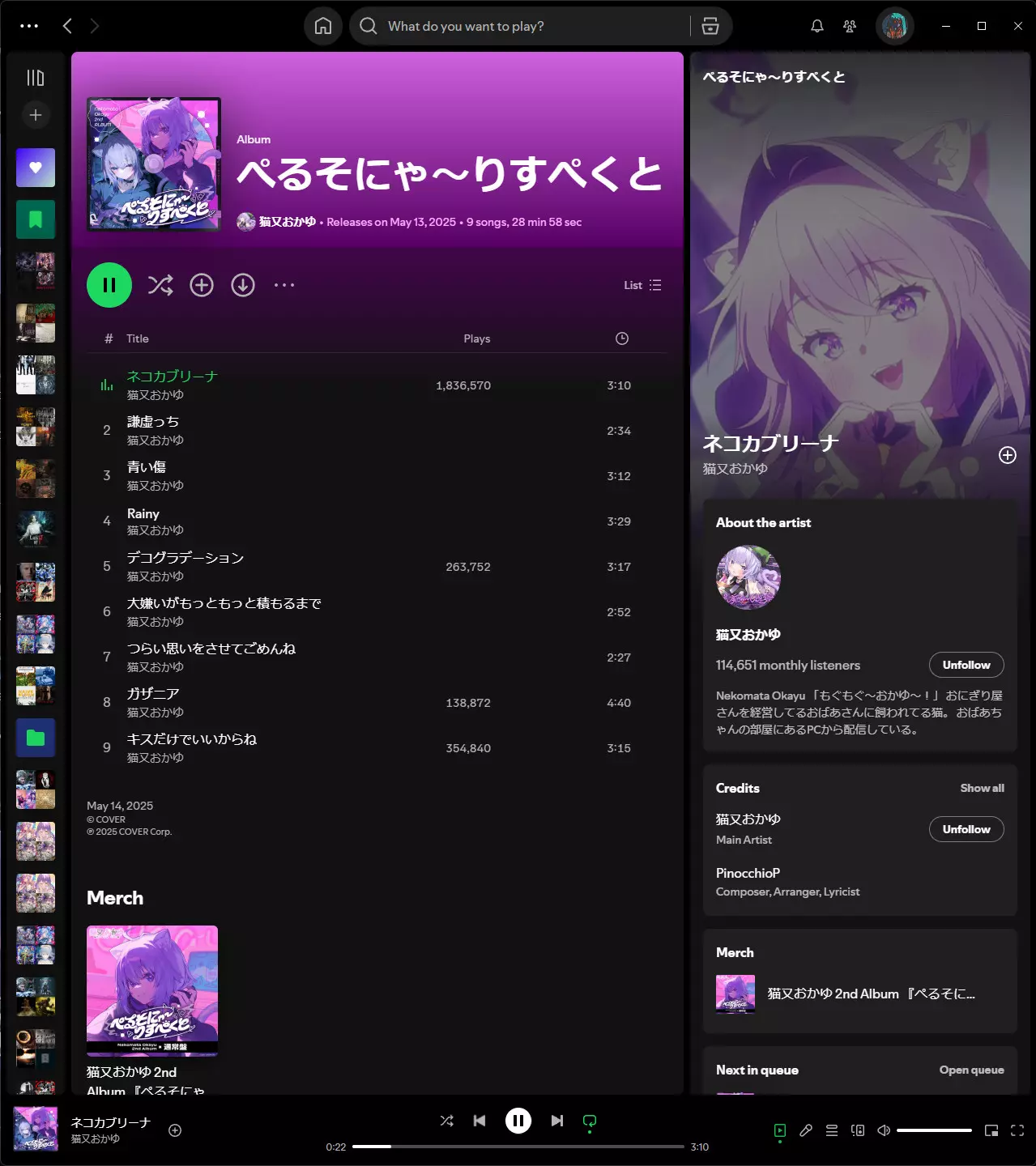This screenshot has width=1036, height=1166.
Task: Unfollow the Main Artist in Credits
Action: point(966,829)
